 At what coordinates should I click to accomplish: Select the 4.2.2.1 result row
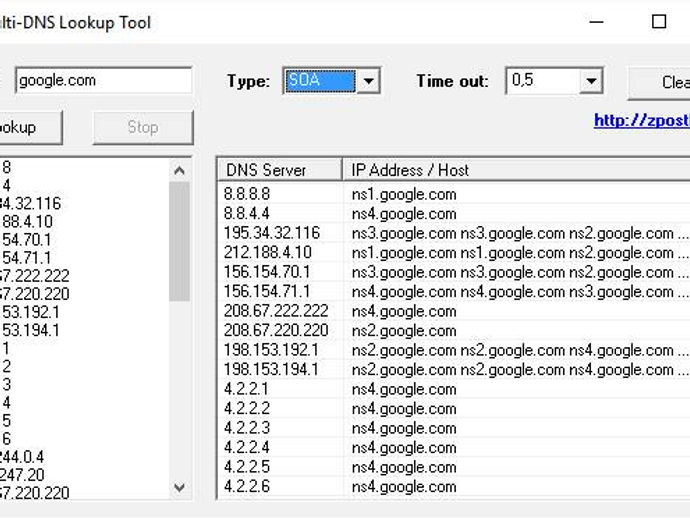click(x=454, y=389)
